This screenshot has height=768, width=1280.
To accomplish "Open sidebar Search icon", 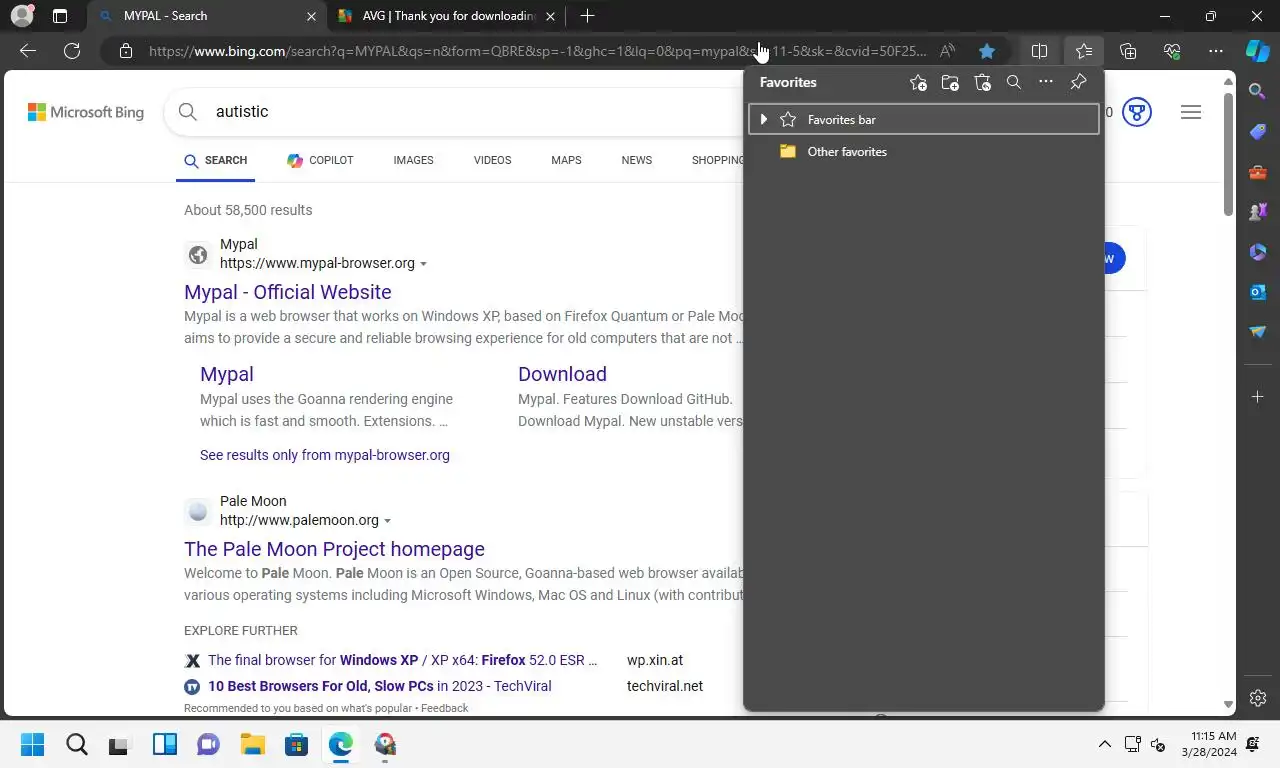I will pyautogui.click(x=1258, y=91).
